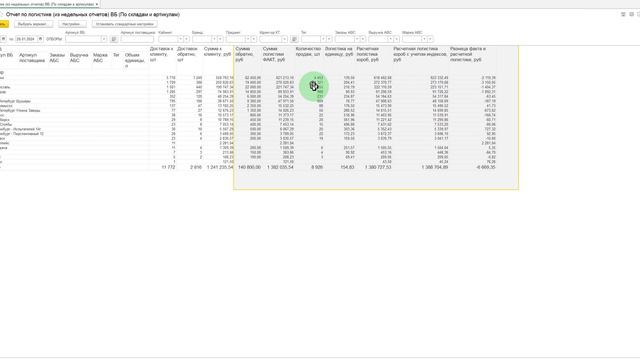The width and height of the screenshot is (640, 360).
Task: Click the Бренд filter input field
Action: pyautogui.click(x=202, y=39)
